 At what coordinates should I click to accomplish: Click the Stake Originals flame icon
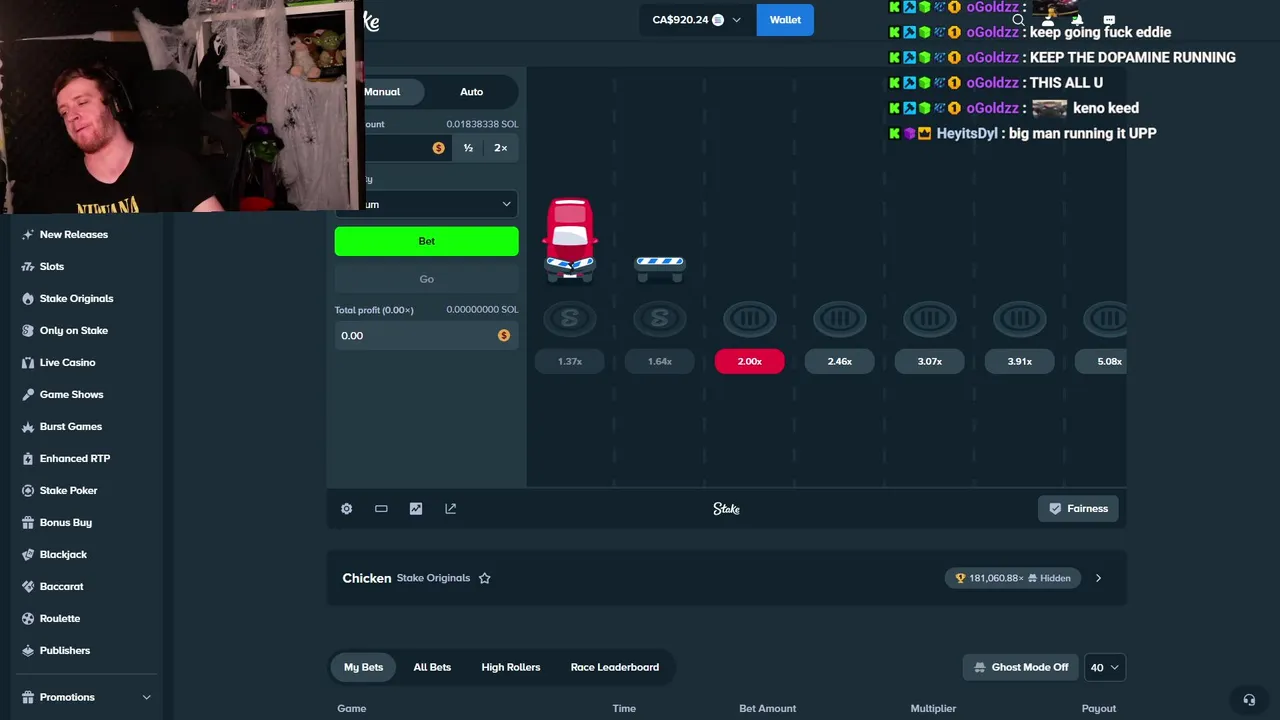coord(28,298)
